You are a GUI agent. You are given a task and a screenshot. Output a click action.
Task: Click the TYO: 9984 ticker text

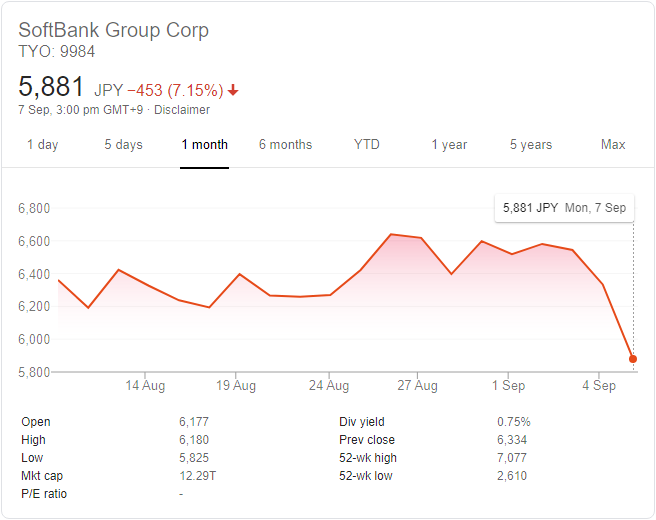59,51
